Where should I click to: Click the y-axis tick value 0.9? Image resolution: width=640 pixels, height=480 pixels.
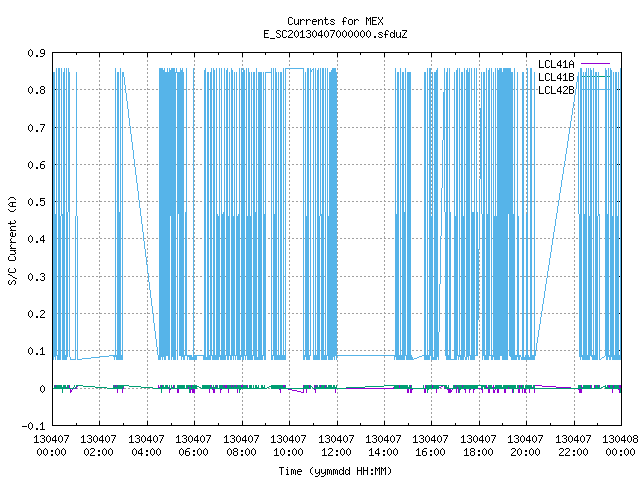click(x=36, y=53)
